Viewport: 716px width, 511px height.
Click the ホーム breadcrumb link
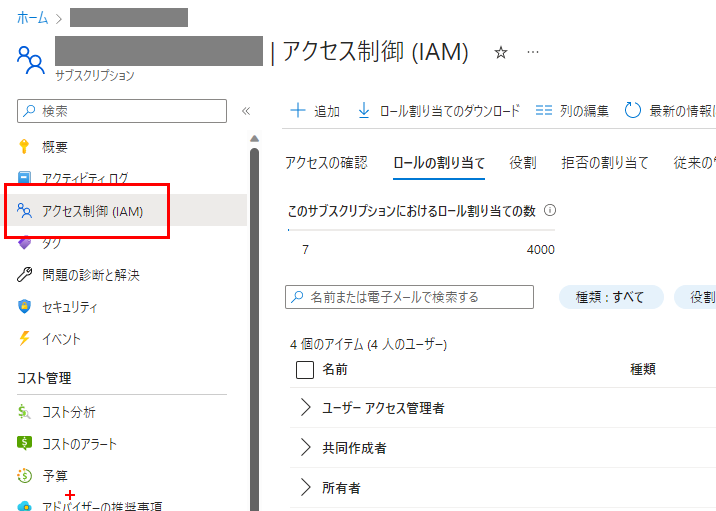pyautogui.click(x=32, y=18)
